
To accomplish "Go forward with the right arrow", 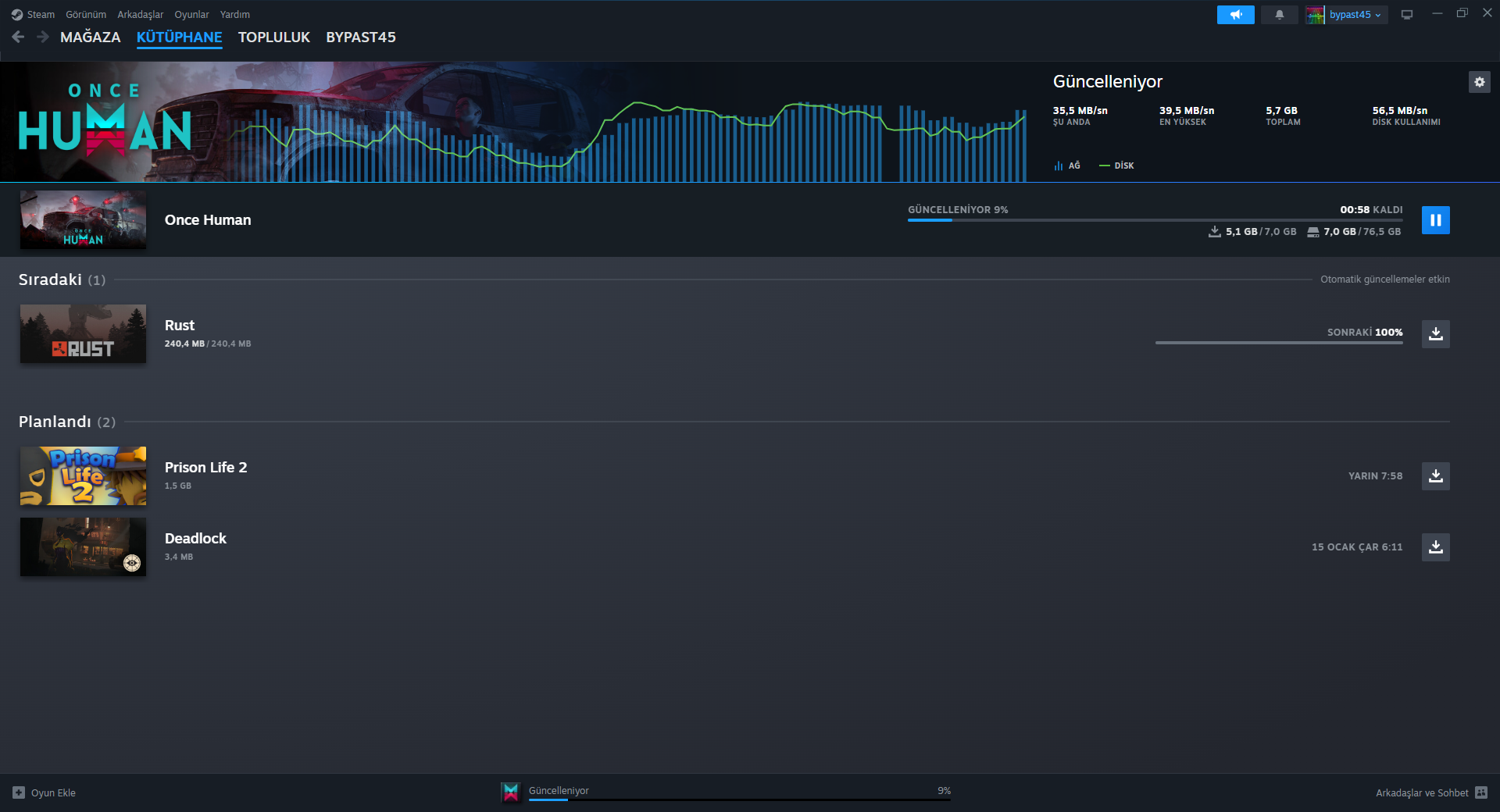I will pyautogui.click(x=43, y=37).
